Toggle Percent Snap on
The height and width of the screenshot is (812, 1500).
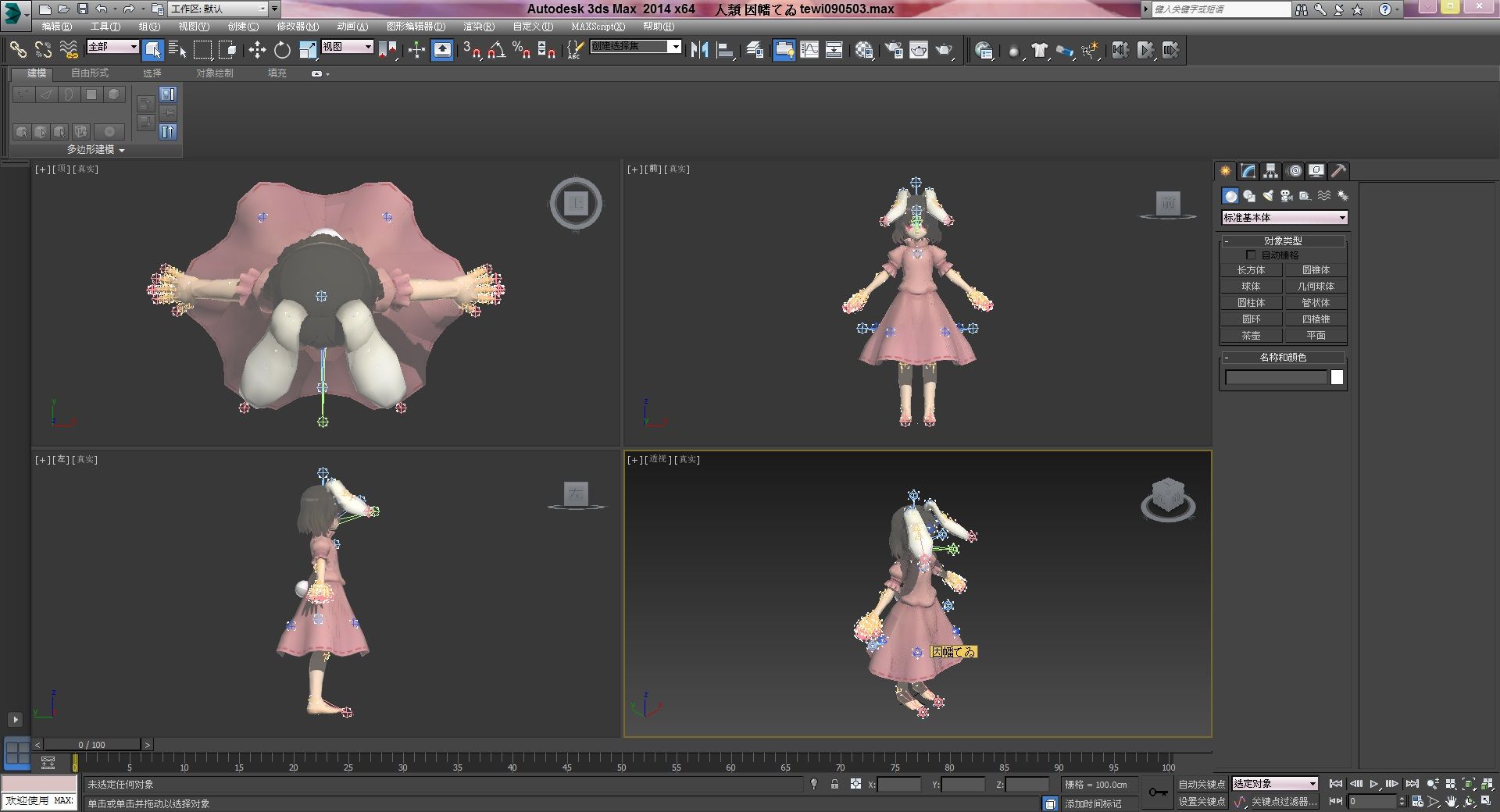521,50
